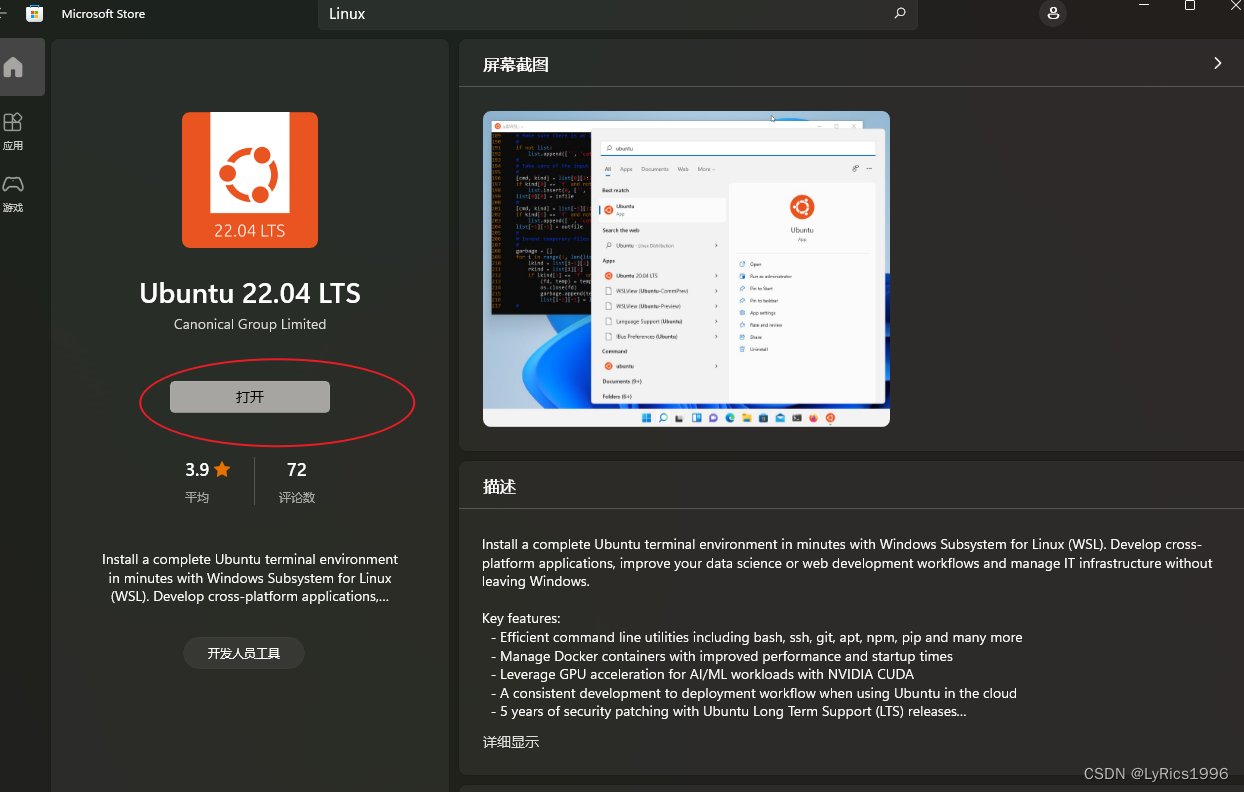1244x792 pixels.
Task: Click the 'Key features:' text in description
Action: point(521,618)
